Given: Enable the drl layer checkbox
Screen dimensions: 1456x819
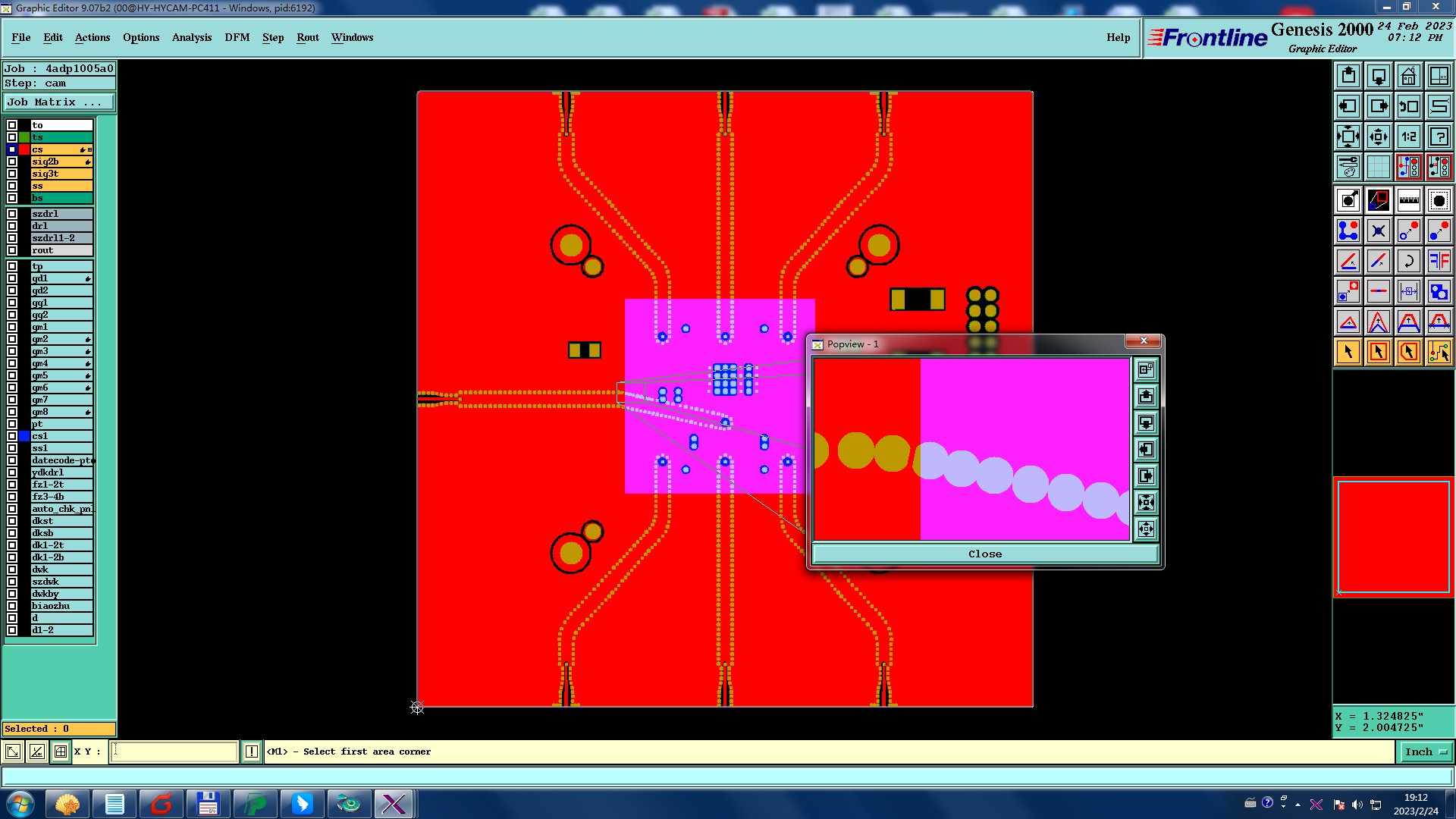Looking at the screenshot, I should point(12,226).
